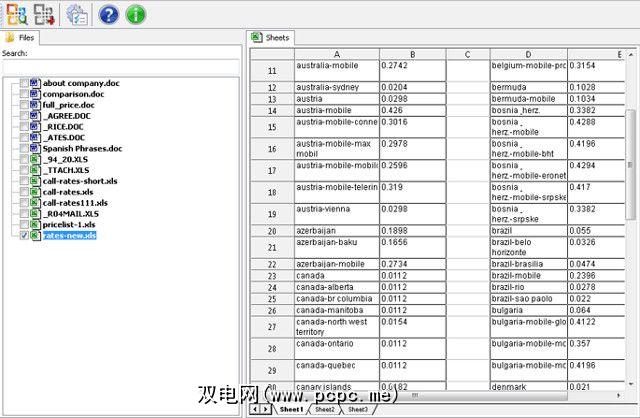Click the value cell '0.1898'
This screenshot has height=418, width=640.
413,231
